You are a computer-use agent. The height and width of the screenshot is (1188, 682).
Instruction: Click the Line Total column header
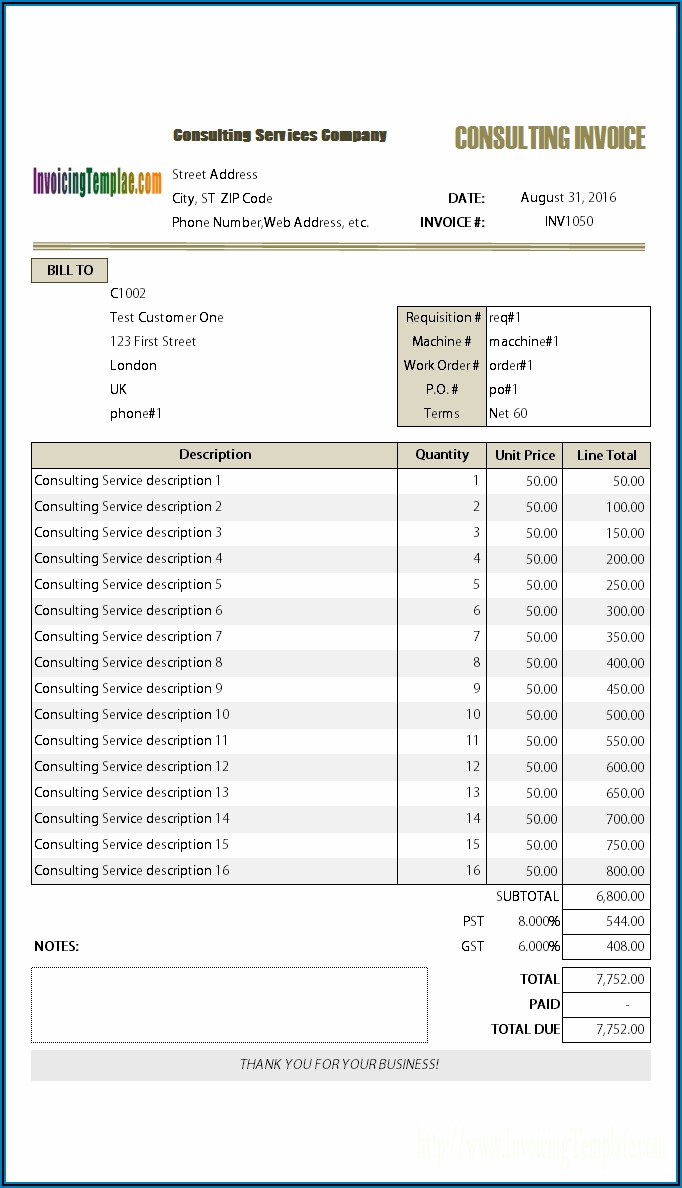(x=606, y=455)
